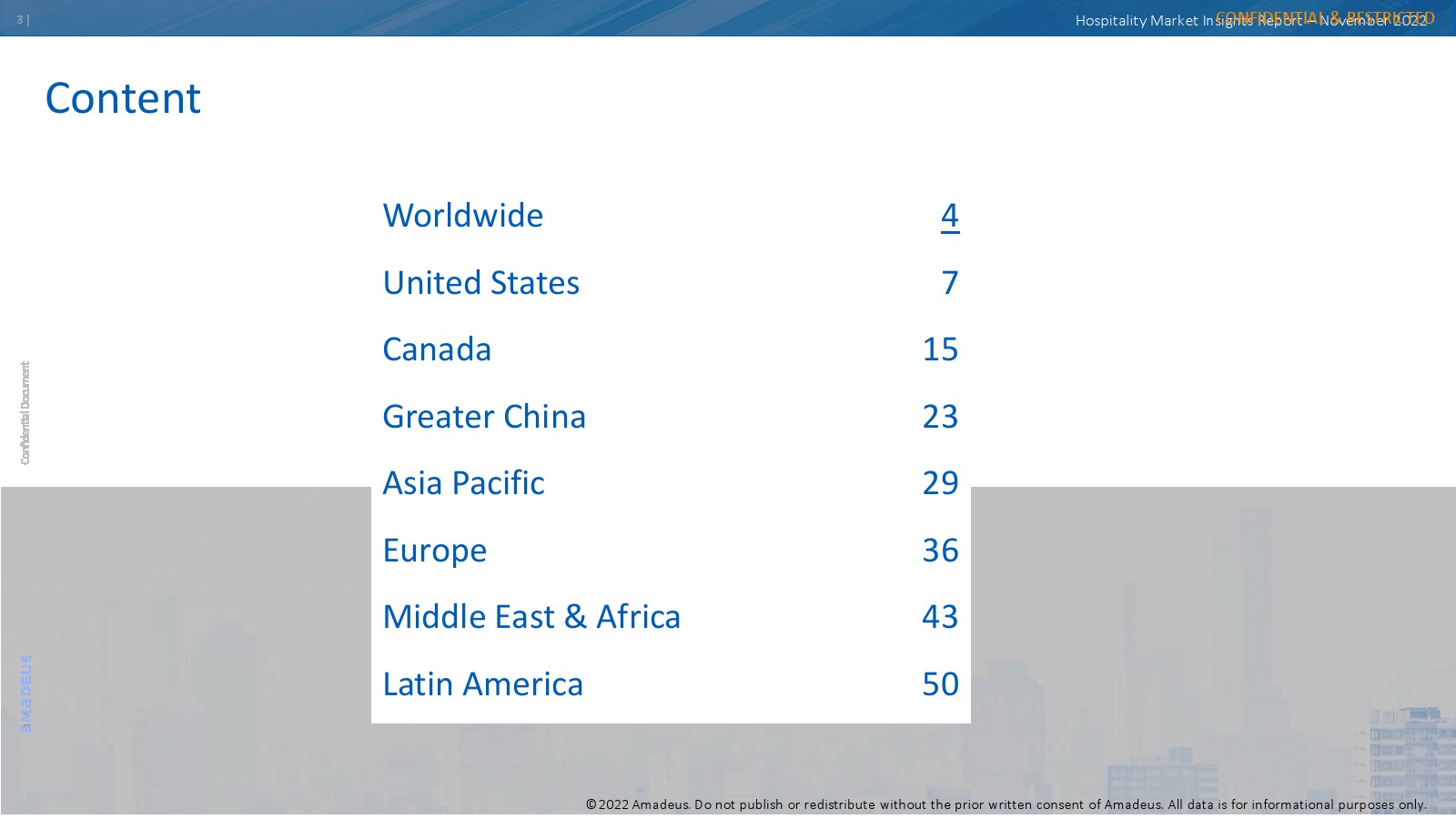Click the Amadeus logo on left edge
The height and width of the screenshot is (819, 1456).
pos(25,693)
